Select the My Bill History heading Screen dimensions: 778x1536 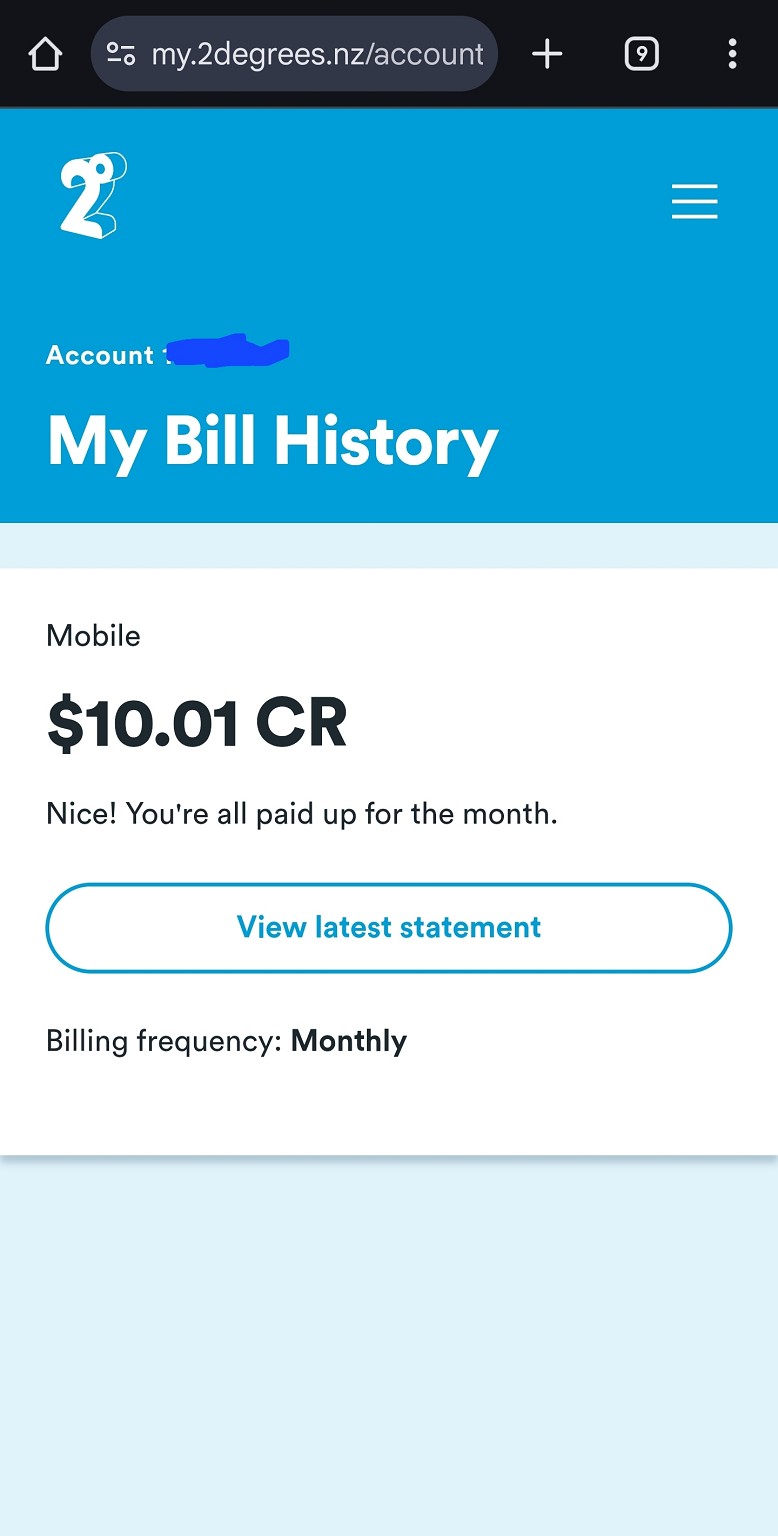[x=272, y=442]
